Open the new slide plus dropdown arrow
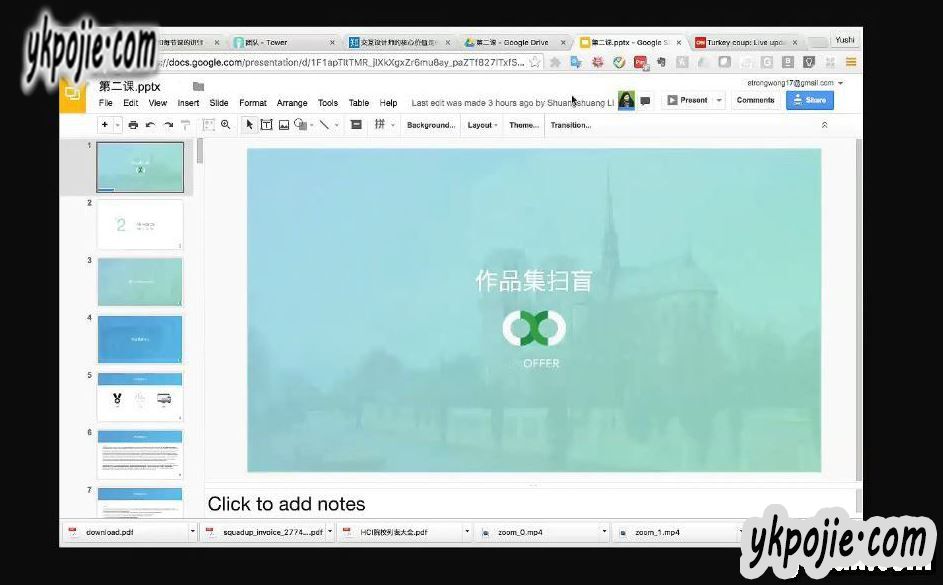 (x=117, y=125)
